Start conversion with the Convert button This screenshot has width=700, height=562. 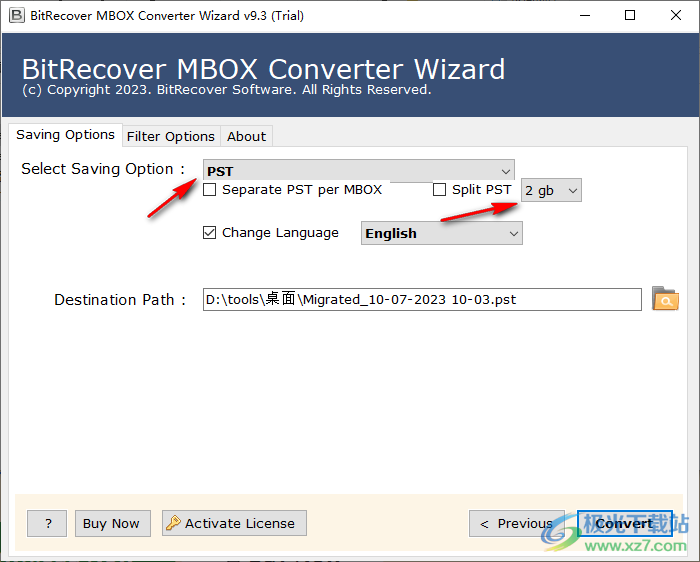tap(625, 523)
